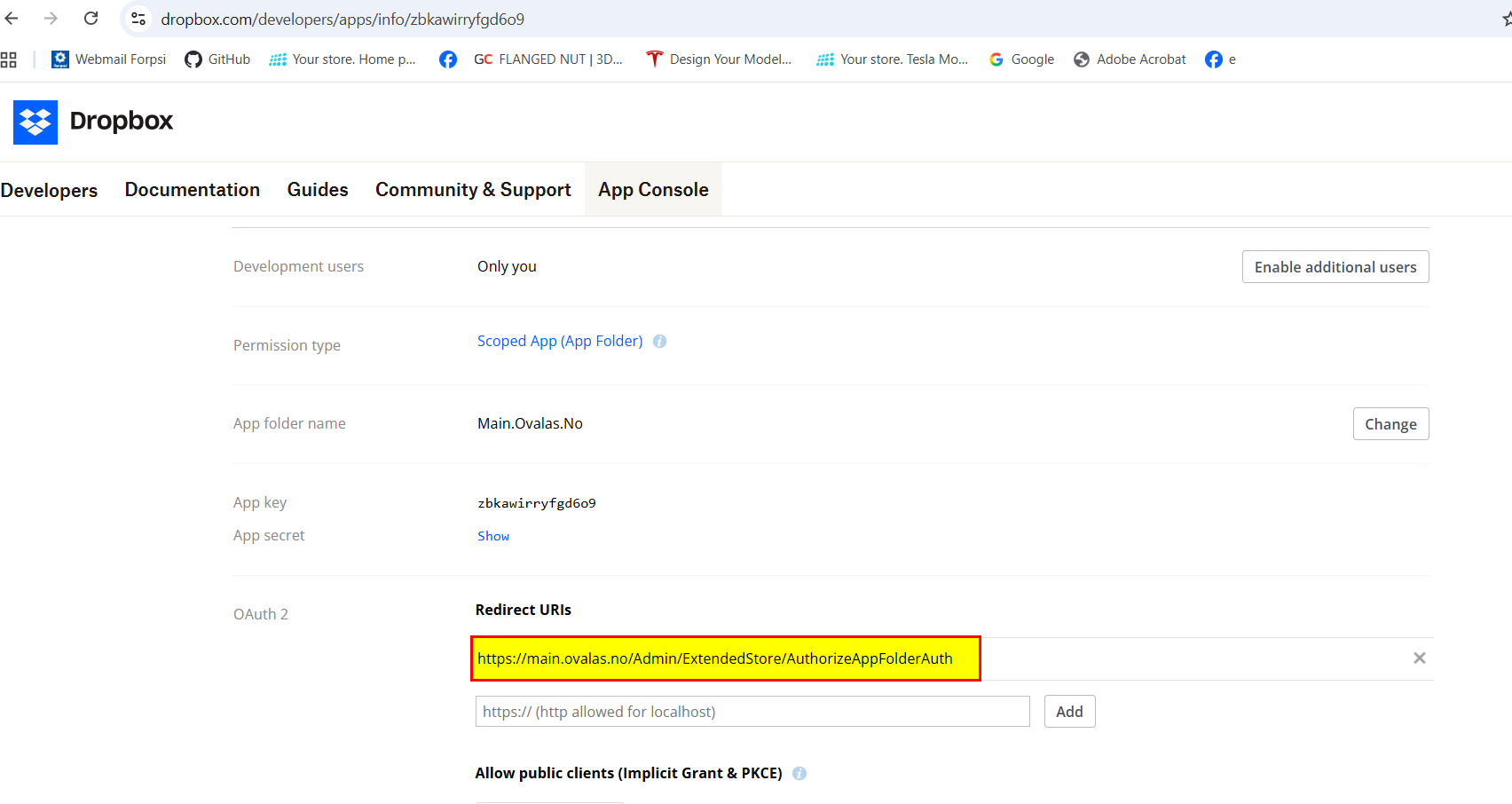This screenshot has height=804, width=1512.
Task: Click the App secret label
Action: pyautogui.click(x=269, y=535)
